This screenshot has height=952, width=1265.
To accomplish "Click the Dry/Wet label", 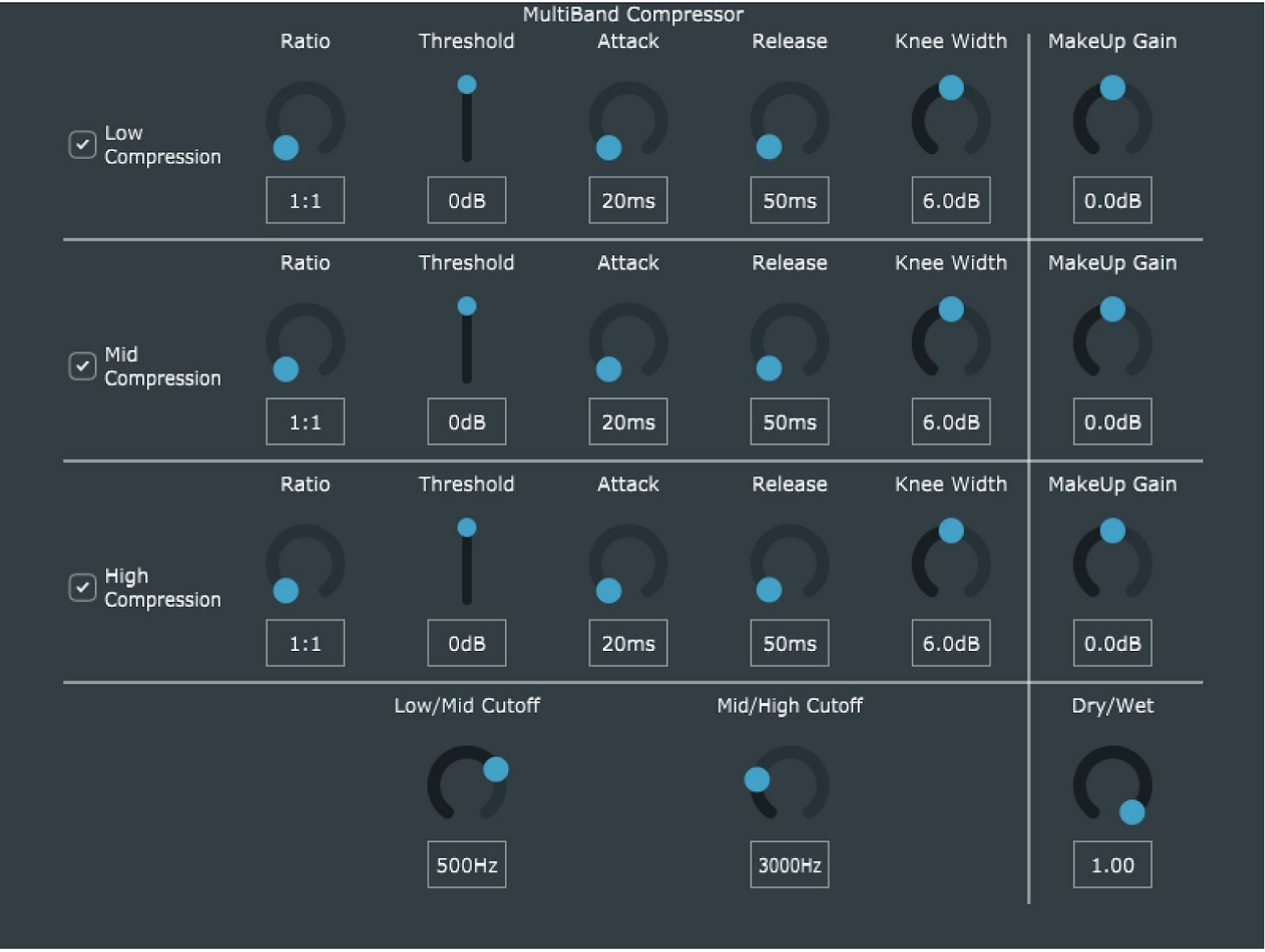I will tap(1112, 706).
